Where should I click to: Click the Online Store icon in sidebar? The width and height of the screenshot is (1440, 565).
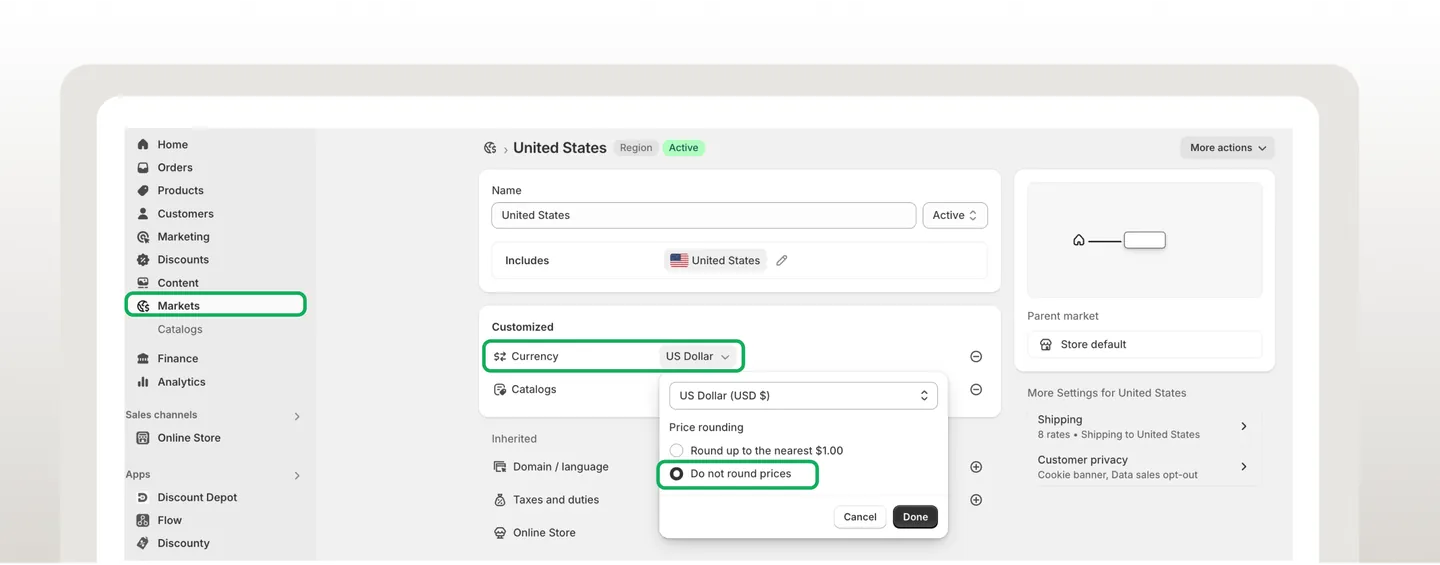[143, 438]
